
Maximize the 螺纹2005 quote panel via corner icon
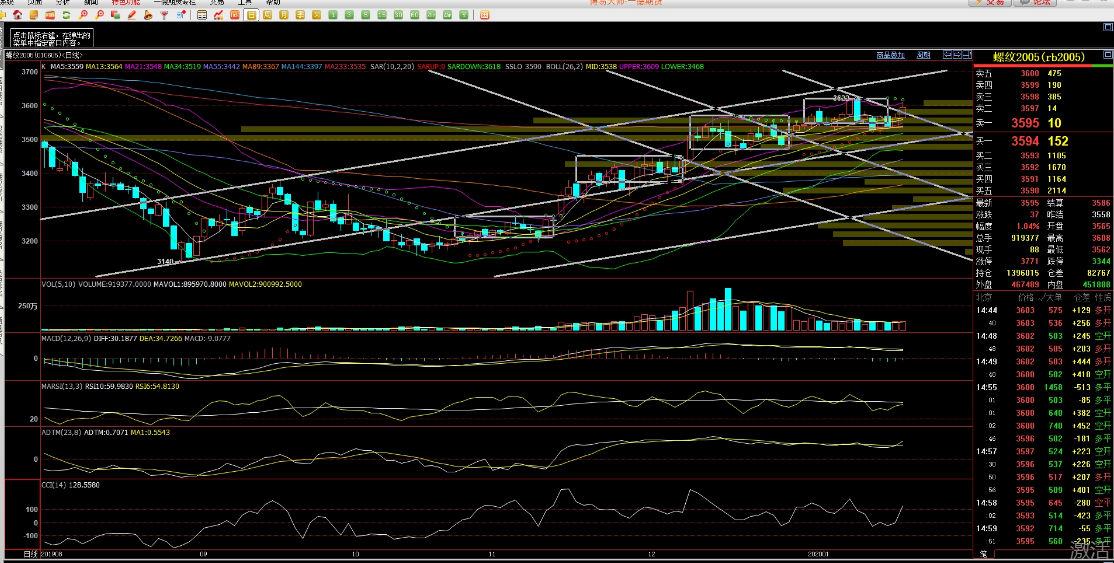pyautogui.click(x=1108, y=55)
